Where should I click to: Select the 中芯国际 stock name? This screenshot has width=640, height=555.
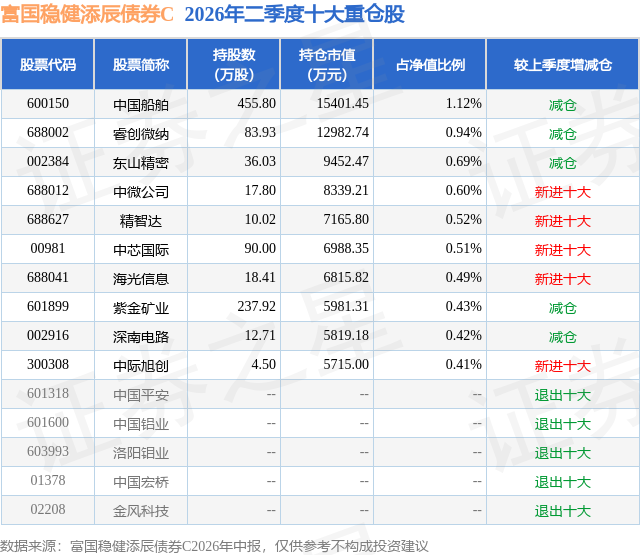pos(141,250)
